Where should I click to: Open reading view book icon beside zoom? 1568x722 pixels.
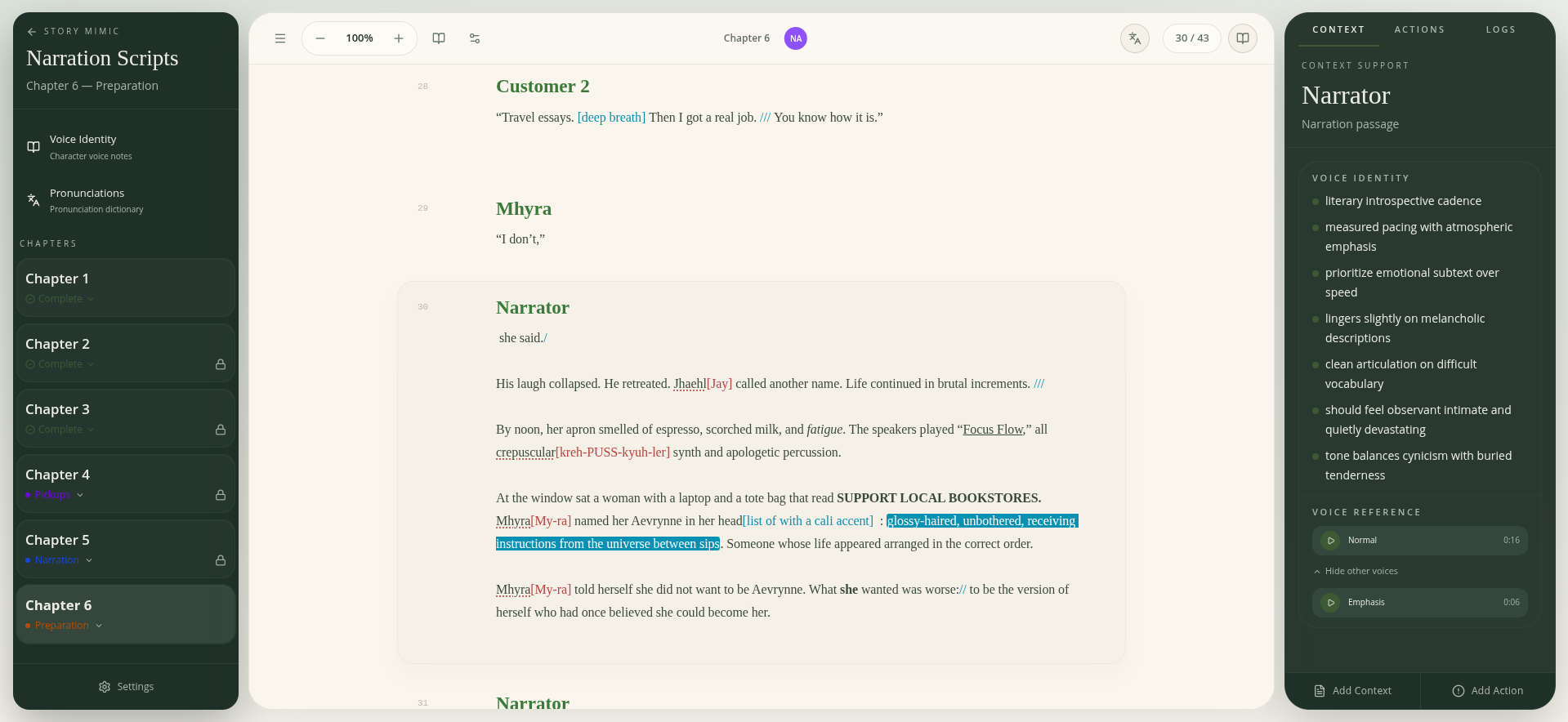[439, 38]
